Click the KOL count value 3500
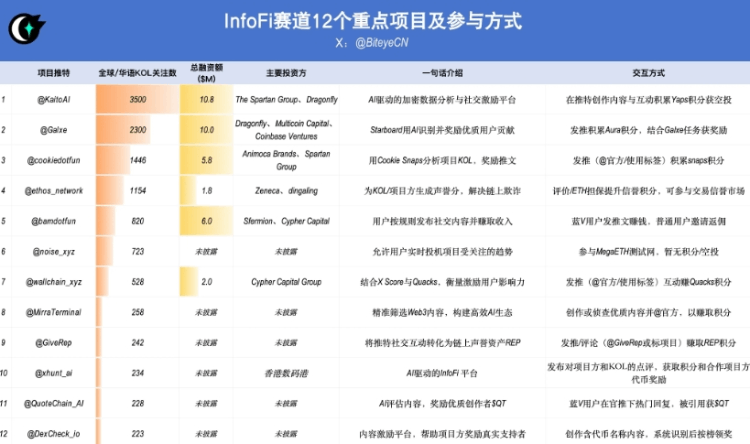The height and width of the screenshot is (444, 750). [x=138, y=100]
